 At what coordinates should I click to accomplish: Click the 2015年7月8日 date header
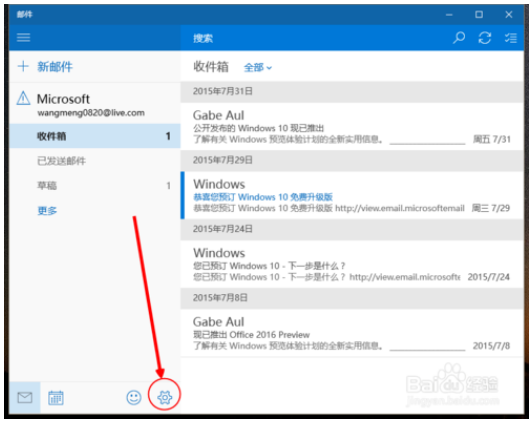352,298
